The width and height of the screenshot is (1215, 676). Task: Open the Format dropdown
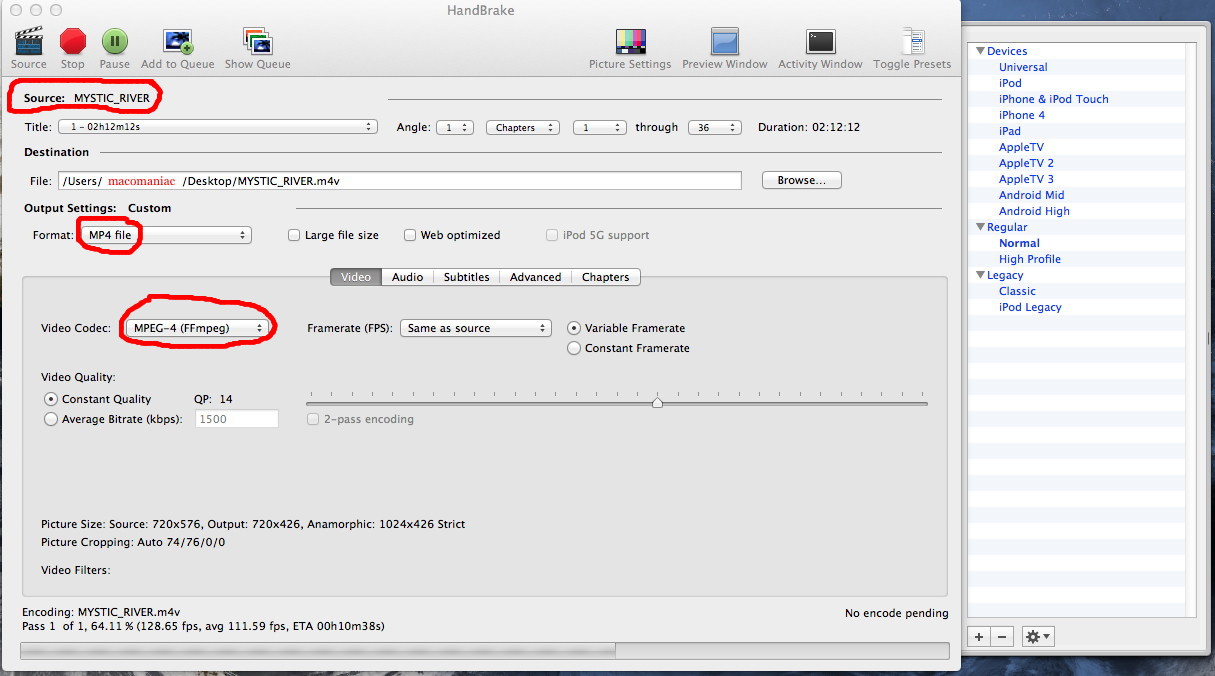coord(165,235)
